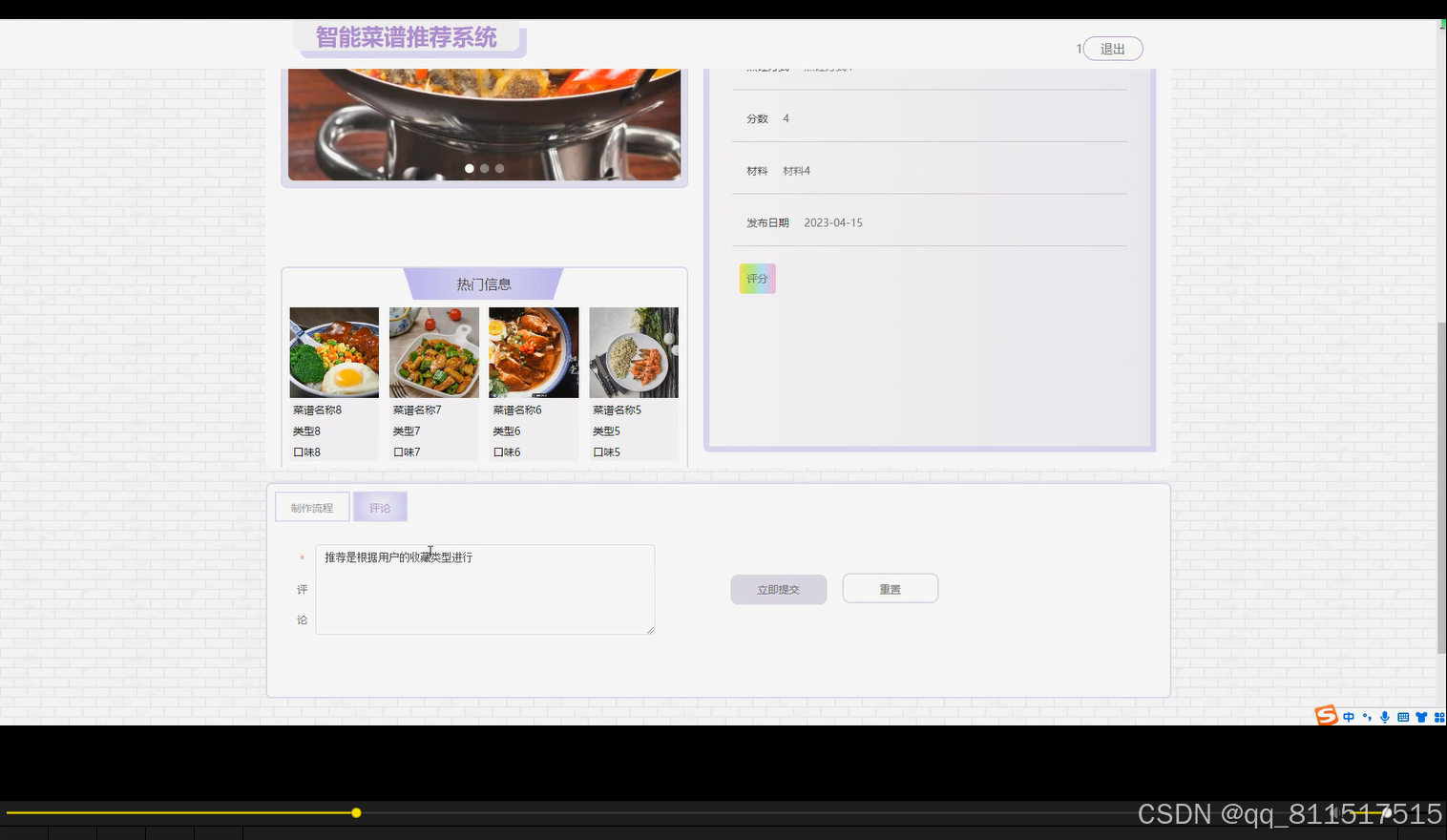
Task: Click the date 2023-04-15
Action: [833, 222]
